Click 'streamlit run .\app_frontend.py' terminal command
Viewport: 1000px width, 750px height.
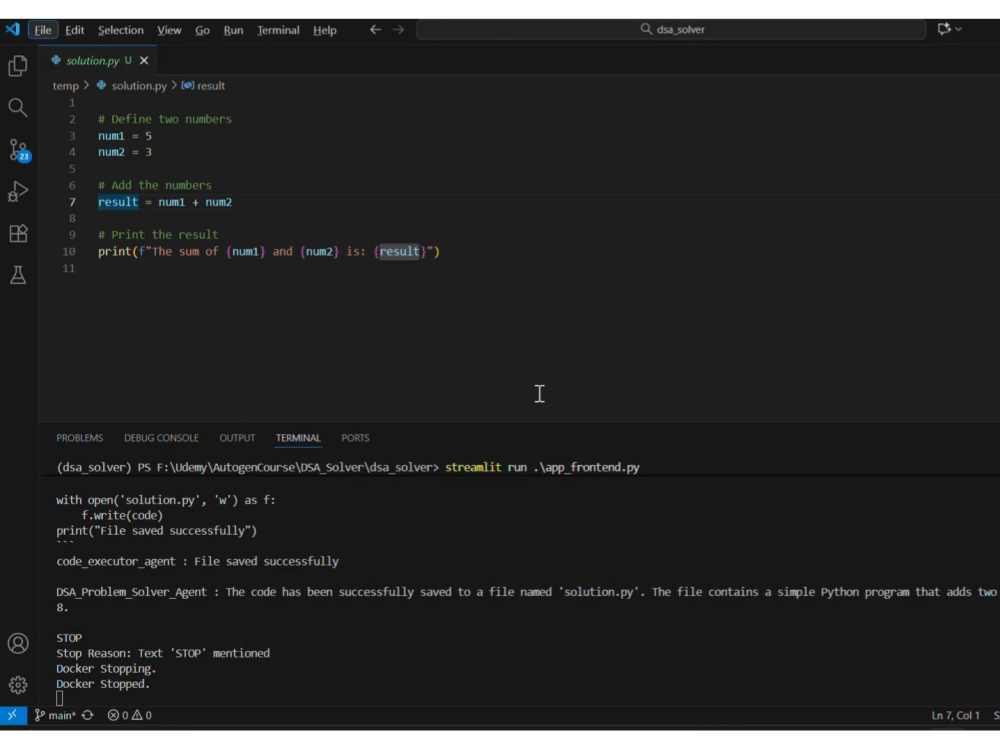[542, 467]
